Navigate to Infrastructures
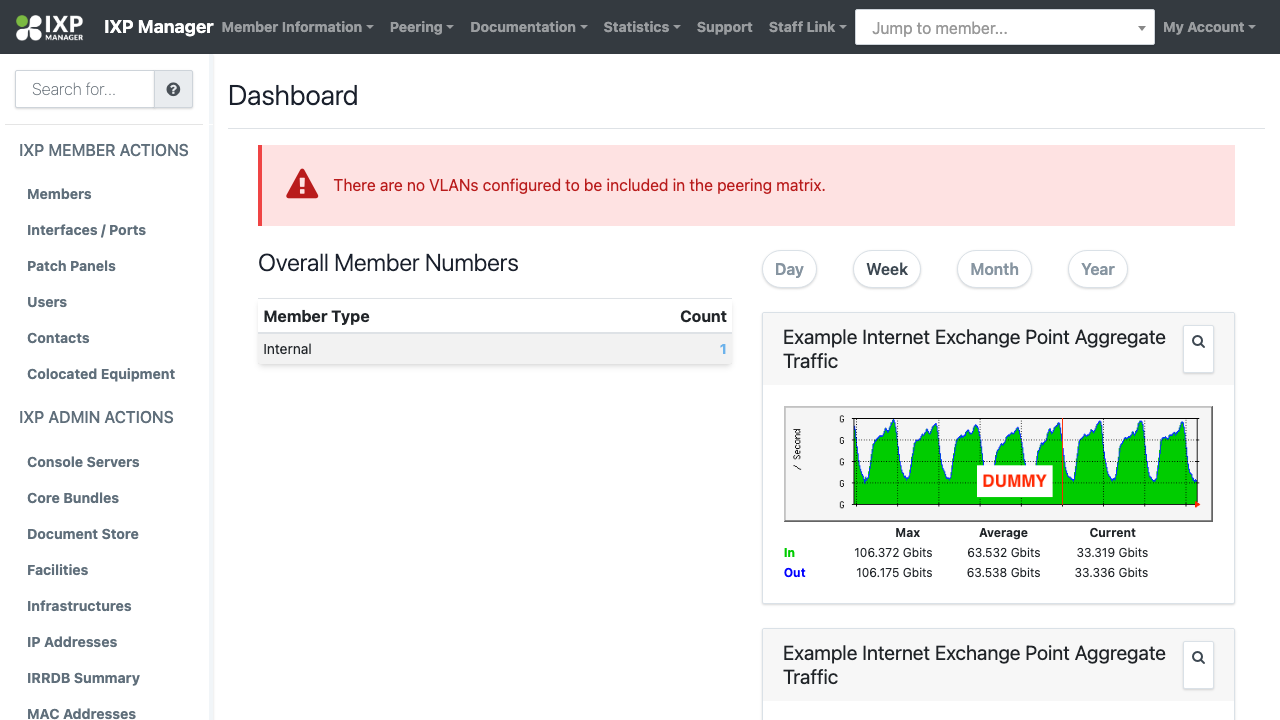The width and height of the screenshot is (1280, 720). tap(79, 606)
